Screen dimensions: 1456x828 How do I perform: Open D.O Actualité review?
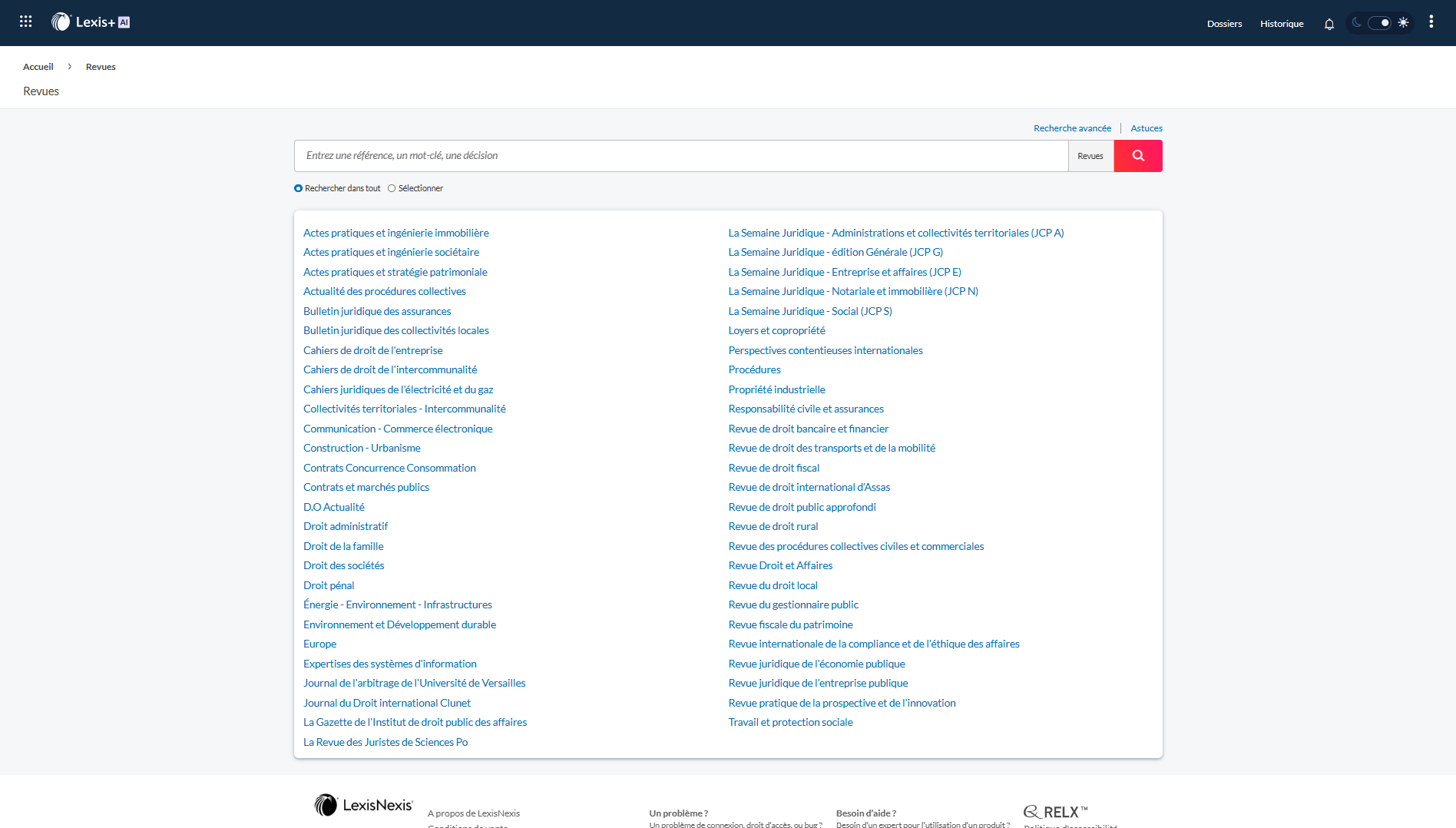[x=334, y=507]
